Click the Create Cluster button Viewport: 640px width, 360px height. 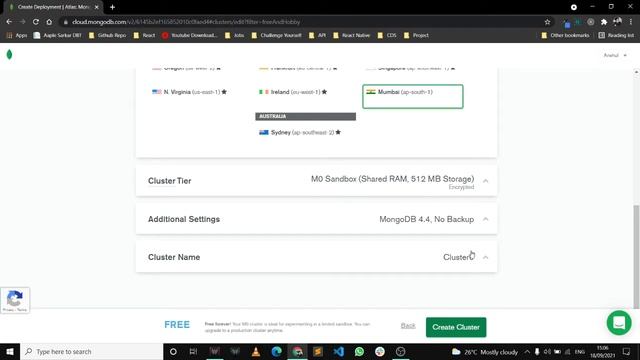(456, 327)
